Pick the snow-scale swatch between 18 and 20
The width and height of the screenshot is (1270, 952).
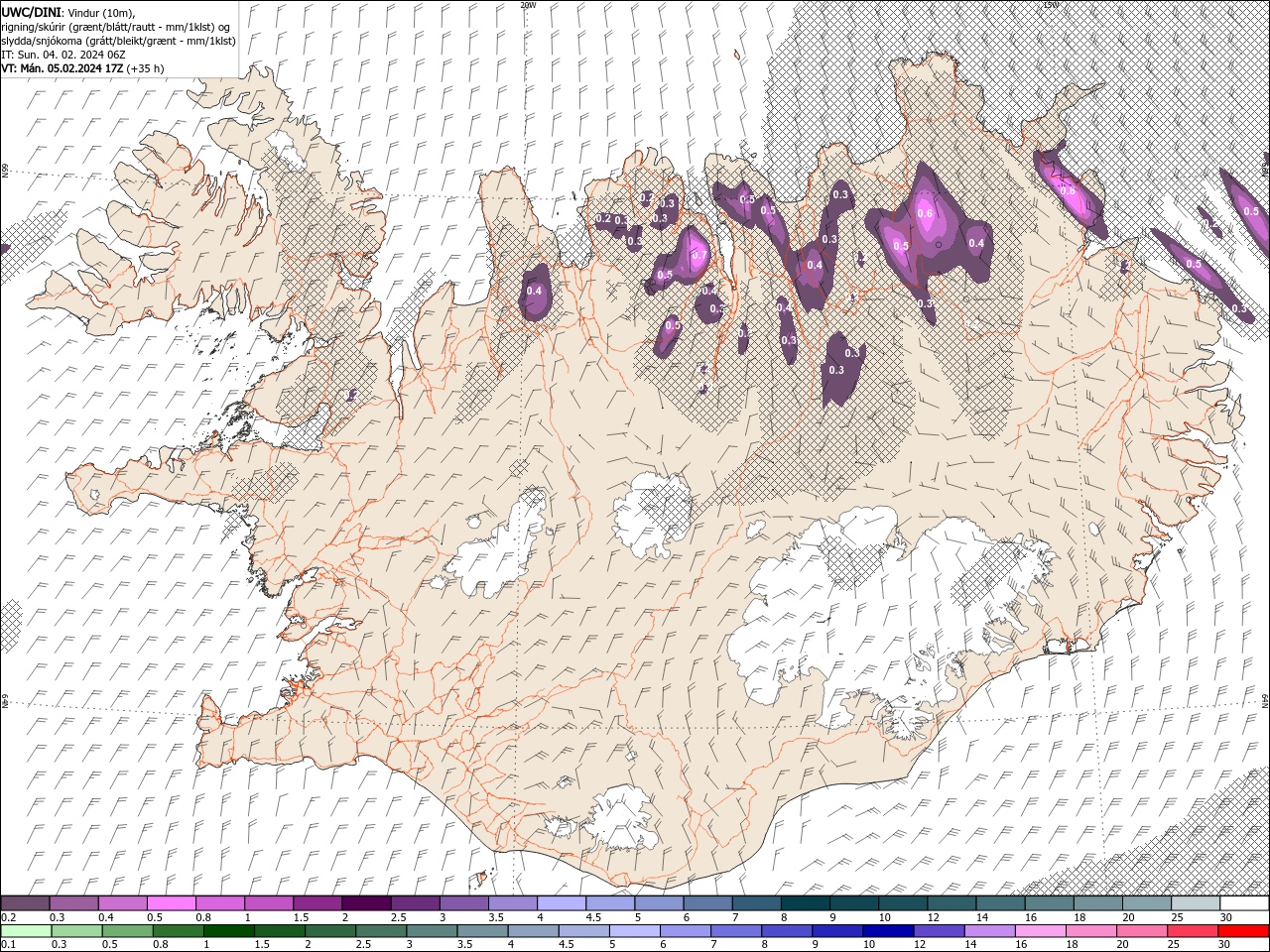pyautogui.click(x=1097, y=903)
